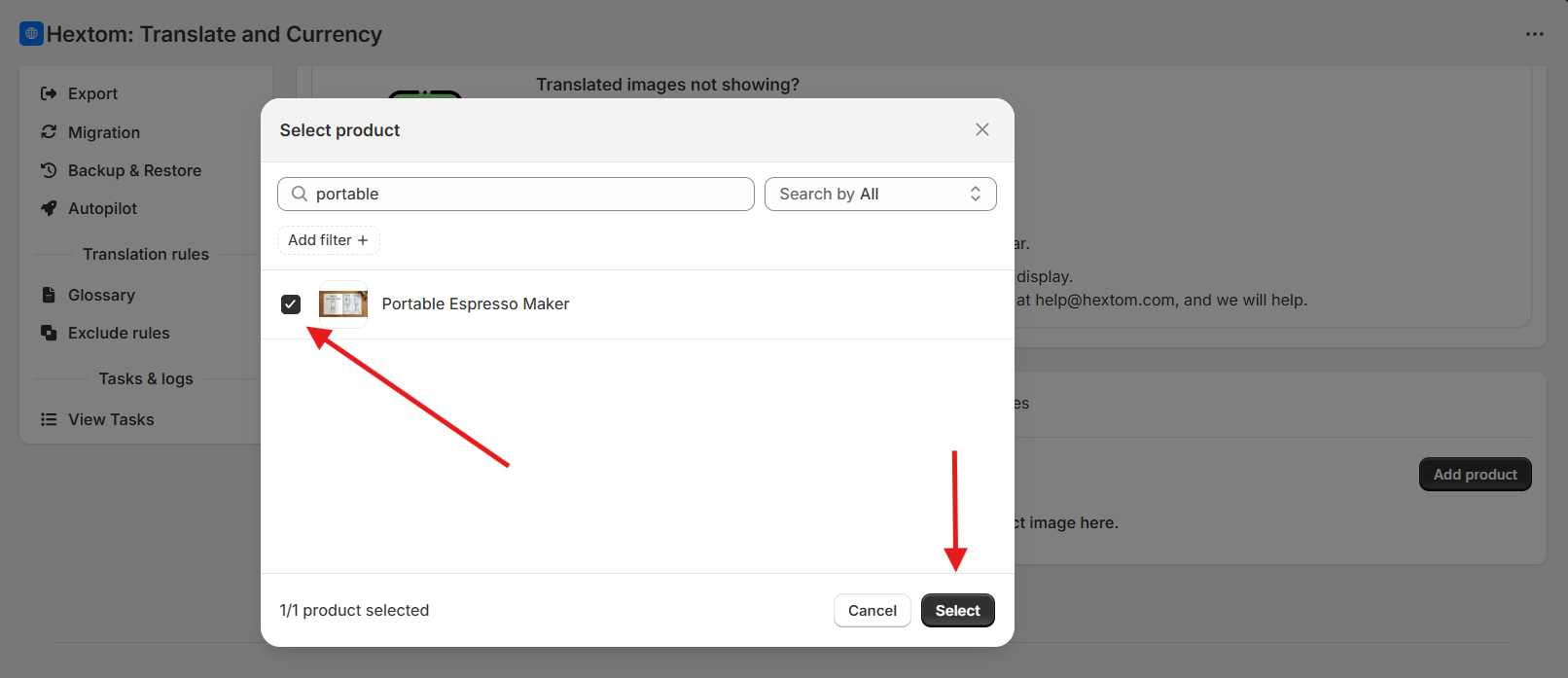Click the Hextom: Translate and Currency title
The width and height of the screenshot is (1568, 678).
(x=214, y=34)
